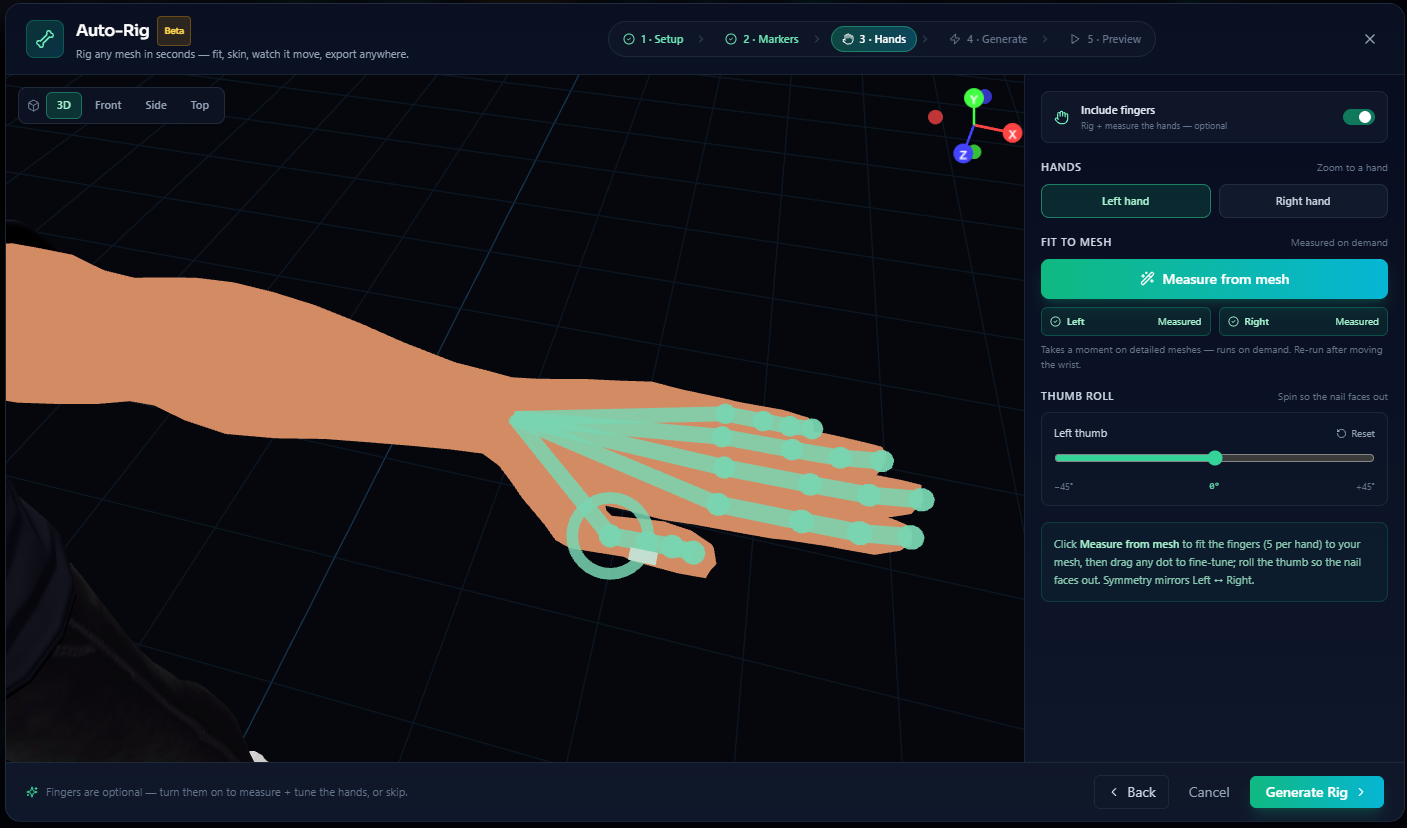Select the white thumb roll handle marker
1407x828 pixels.
(x=643, y=555)
